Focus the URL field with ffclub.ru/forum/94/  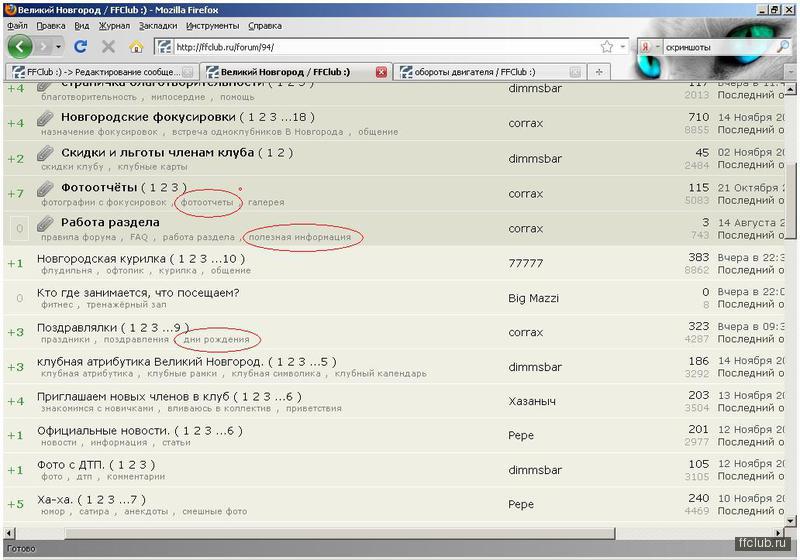(386, 47)
